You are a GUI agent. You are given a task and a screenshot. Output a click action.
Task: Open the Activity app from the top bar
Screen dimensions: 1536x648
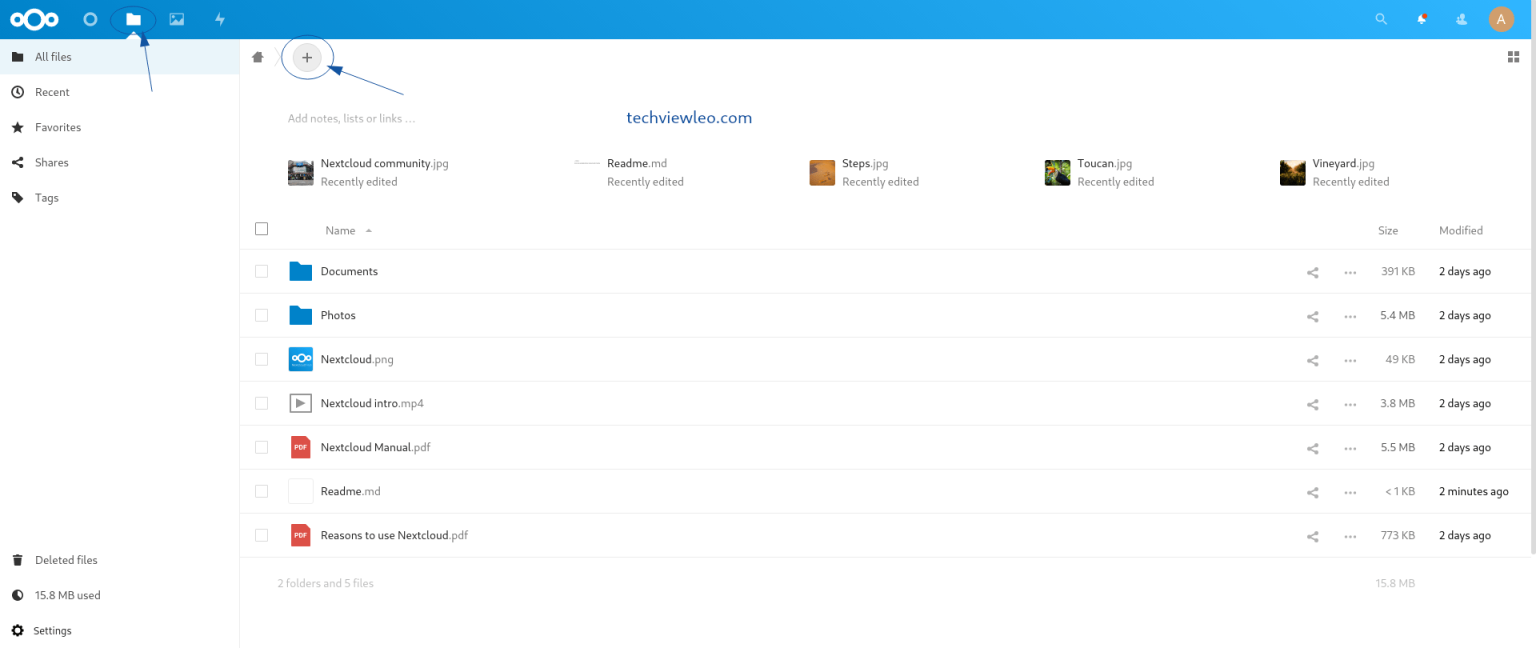pos(219,19)
